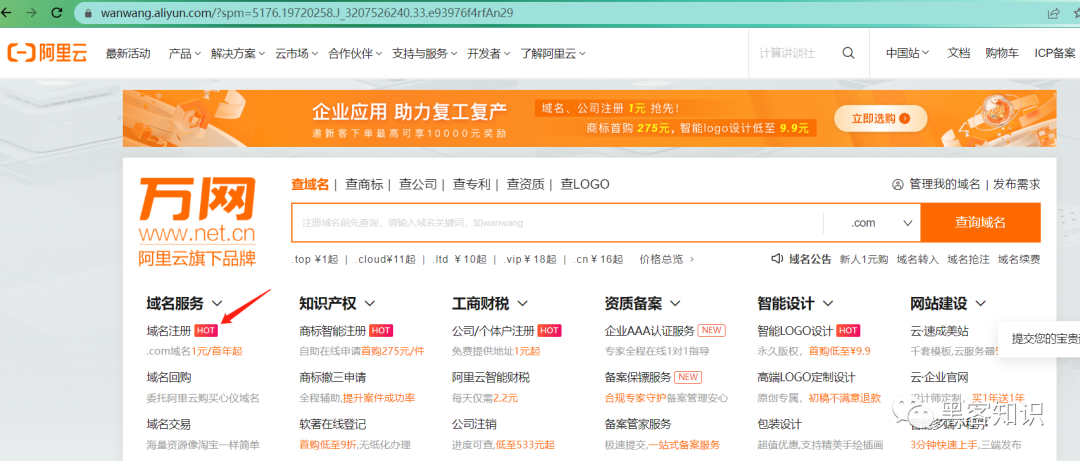
Task: Click the HOT badge beside 商标智能注册
Action: pyautogui.click(x=381, y=331)
